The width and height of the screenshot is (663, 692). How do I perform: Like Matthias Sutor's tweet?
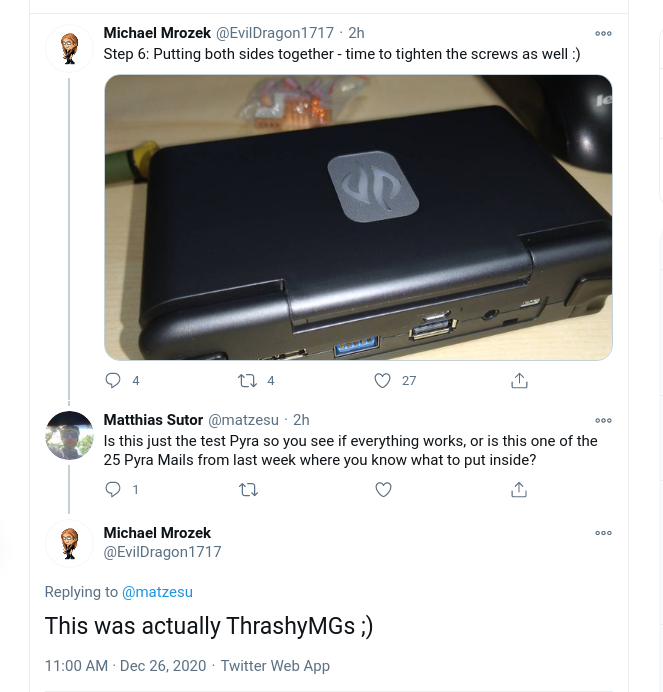383,490
